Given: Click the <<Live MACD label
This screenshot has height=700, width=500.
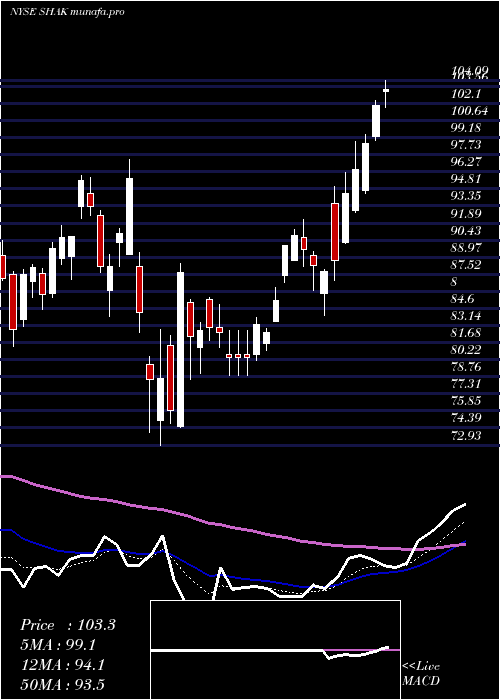Looking at the screenshot, I should pyautogui.click(x=421, y=674).
